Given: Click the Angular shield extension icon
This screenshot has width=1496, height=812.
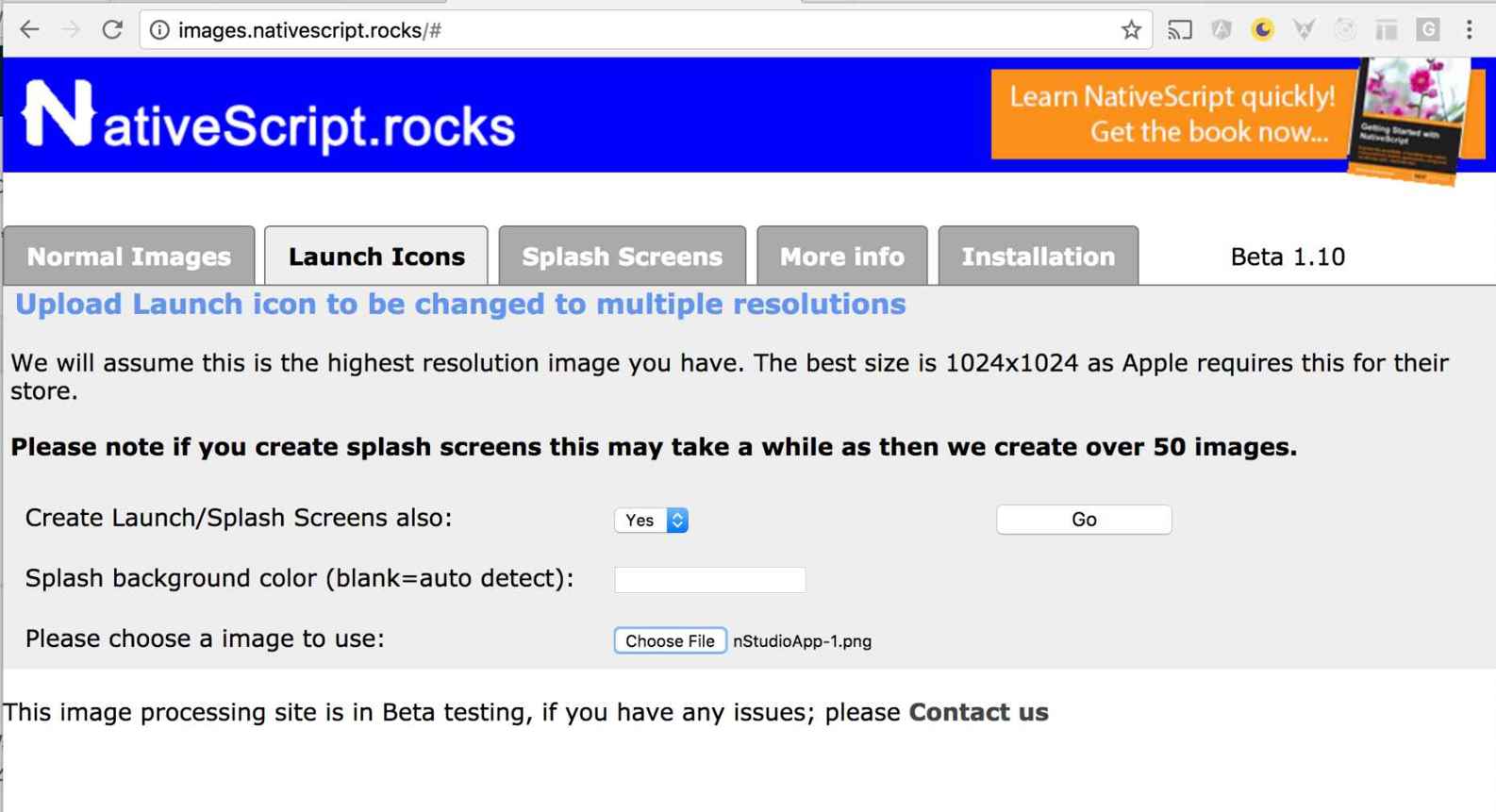Looking at the screenshot, I should [1222, 30].
